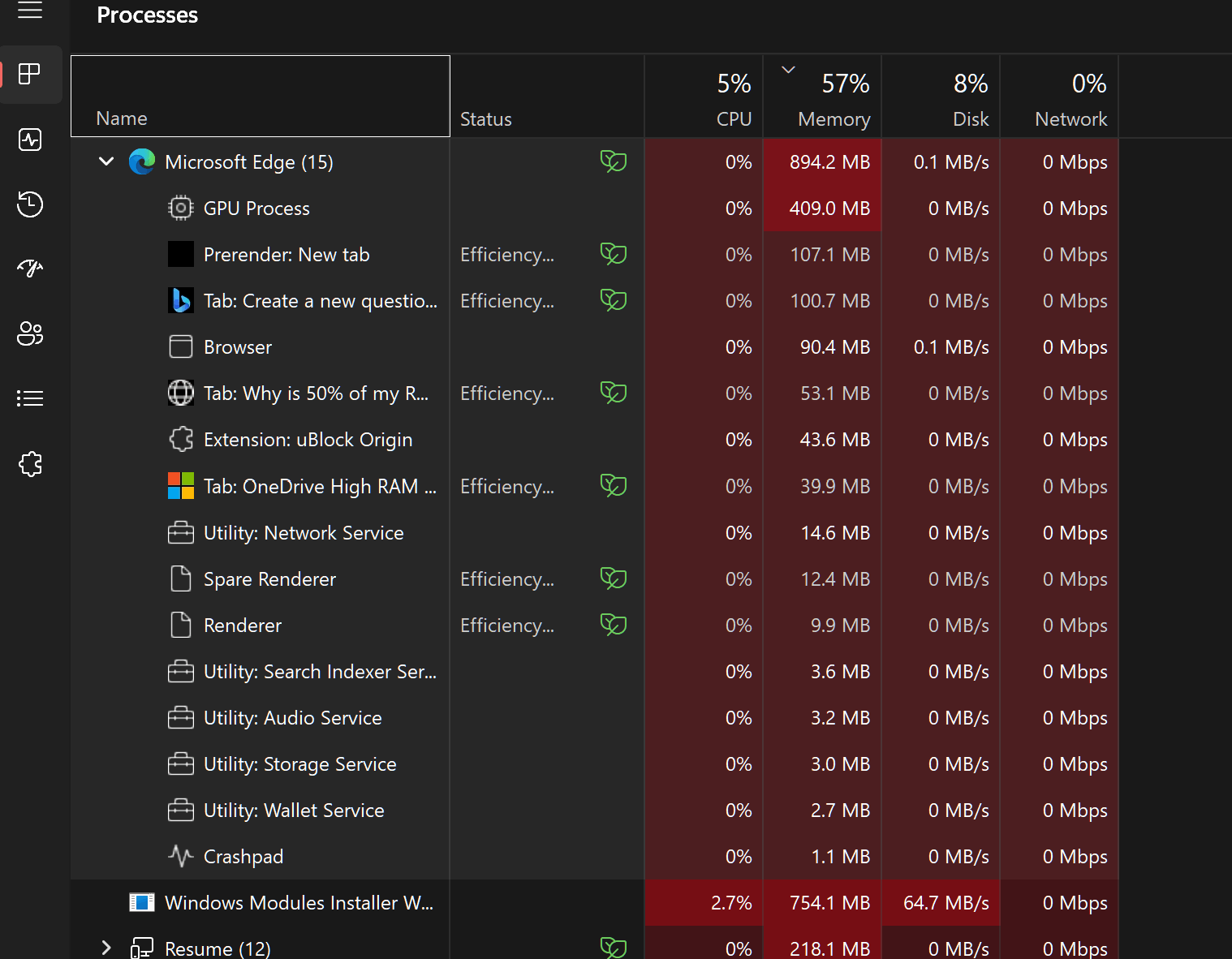Click the efficiency leaf for Prerender: New tab
1232x959 pixels.
614,254
